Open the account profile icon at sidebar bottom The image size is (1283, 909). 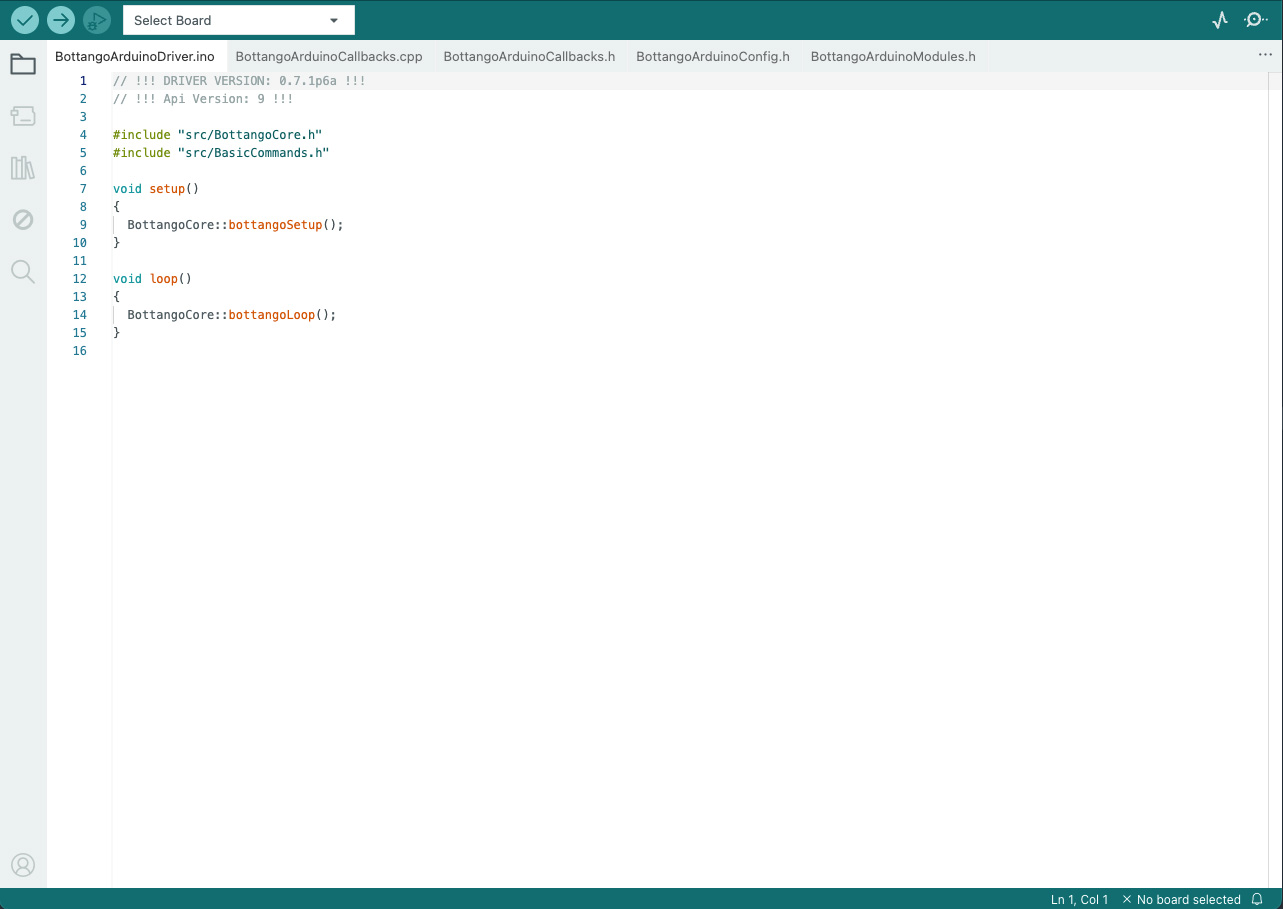[22, 864]
